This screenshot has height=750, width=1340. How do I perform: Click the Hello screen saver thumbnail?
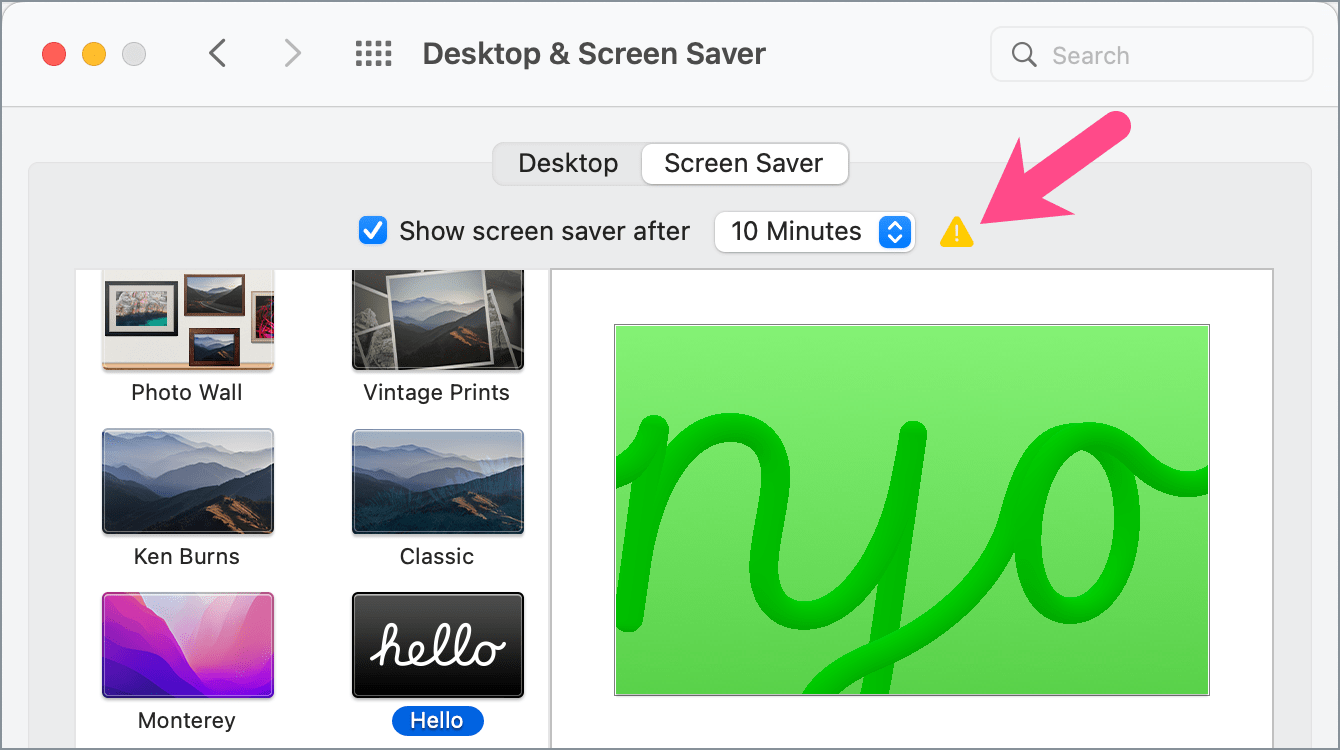coord(437,645)
